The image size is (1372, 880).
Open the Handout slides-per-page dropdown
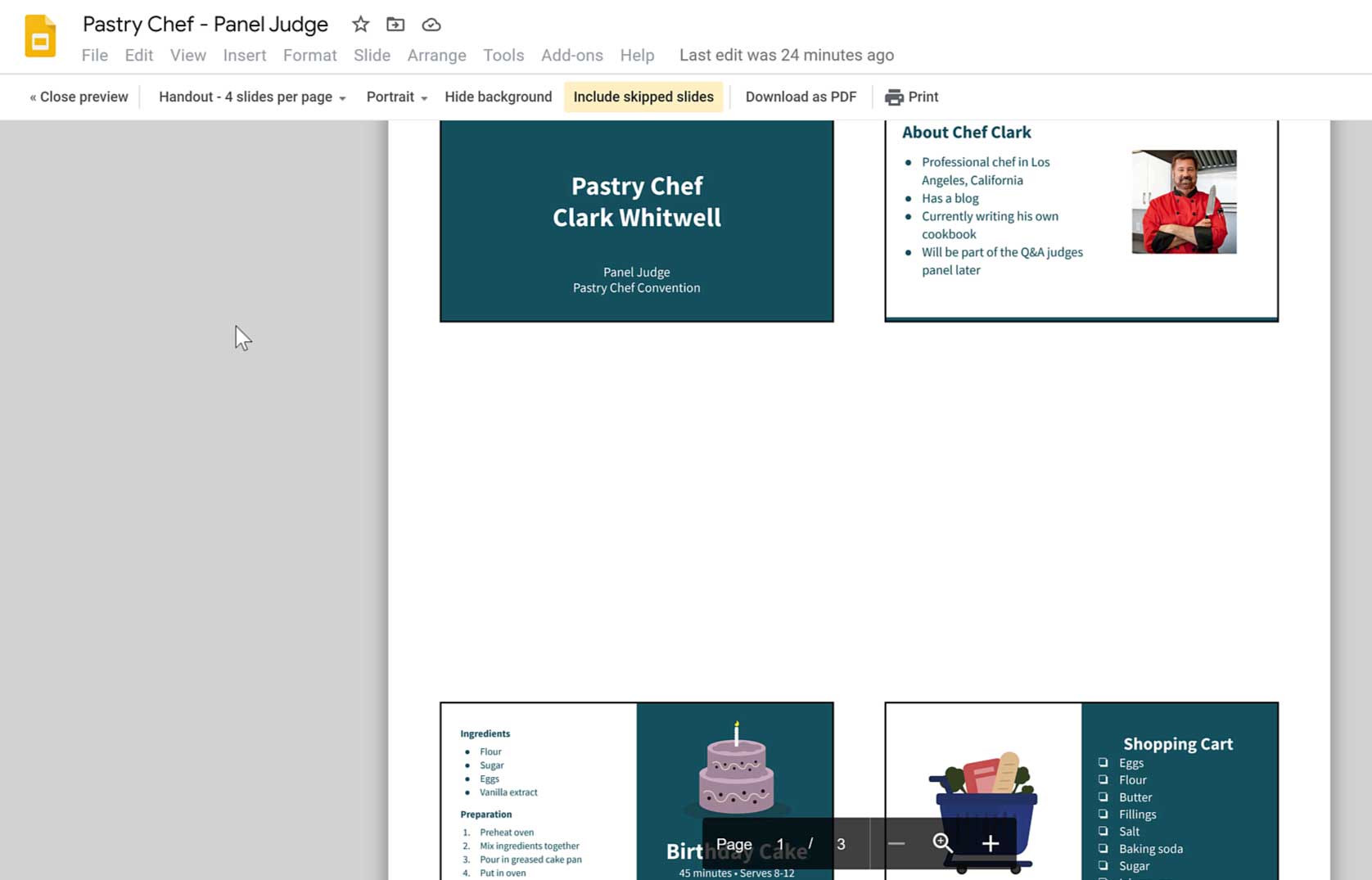click(250, 96)
